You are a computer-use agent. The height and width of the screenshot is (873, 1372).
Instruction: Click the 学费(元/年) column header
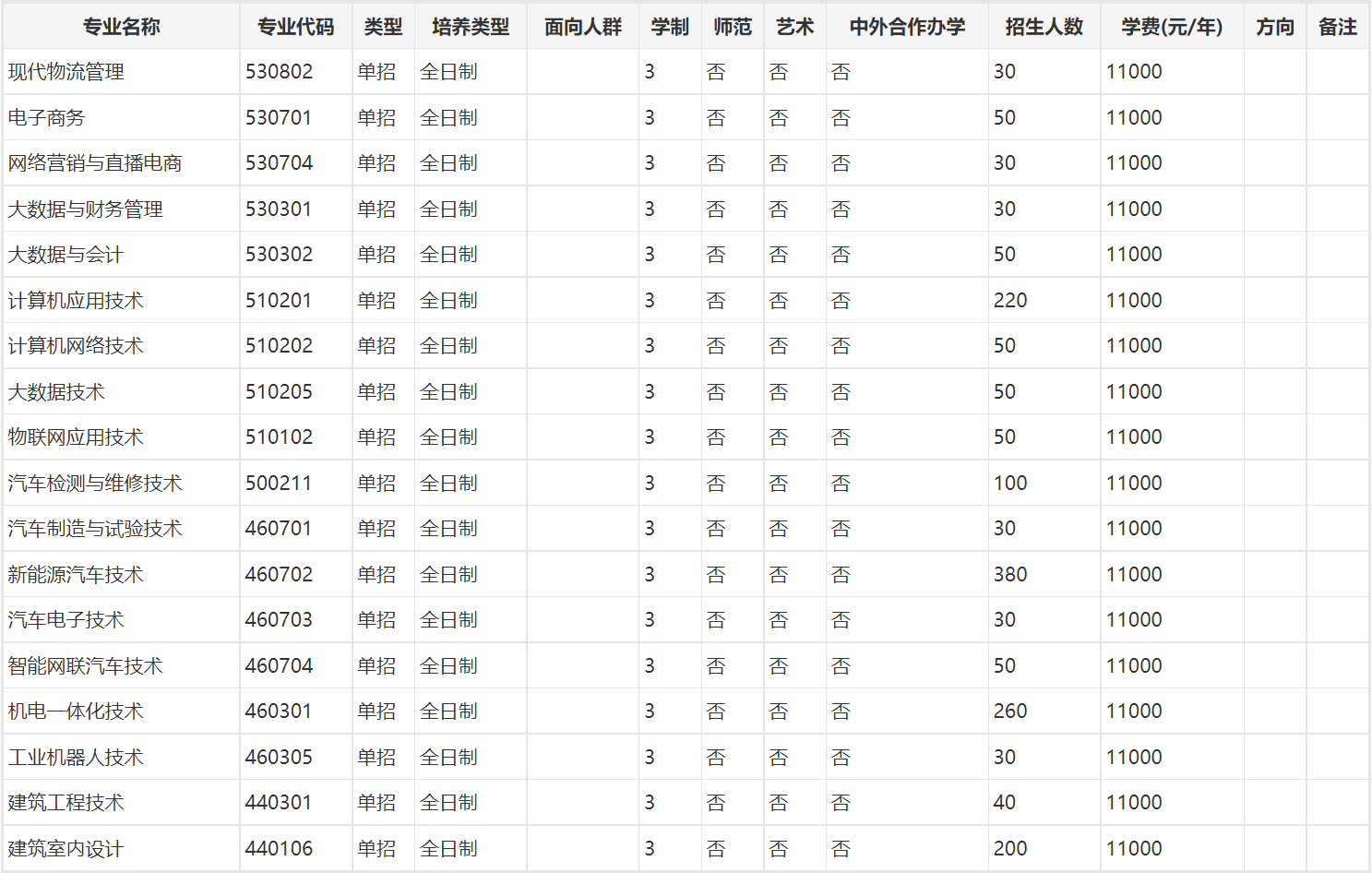tap(1172, 27)
